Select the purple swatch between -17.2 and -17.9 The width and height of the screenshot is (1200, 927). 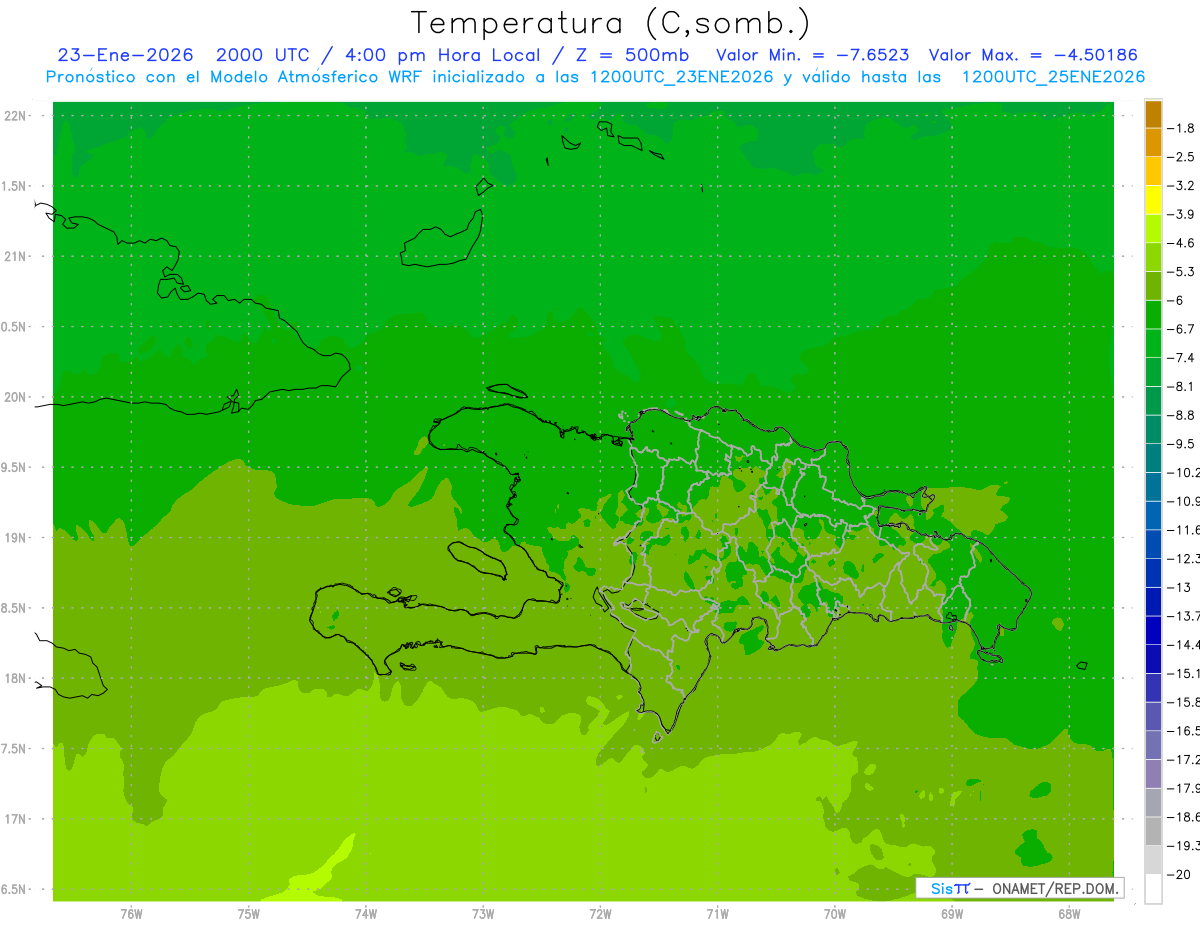[x=1153, y=773]
